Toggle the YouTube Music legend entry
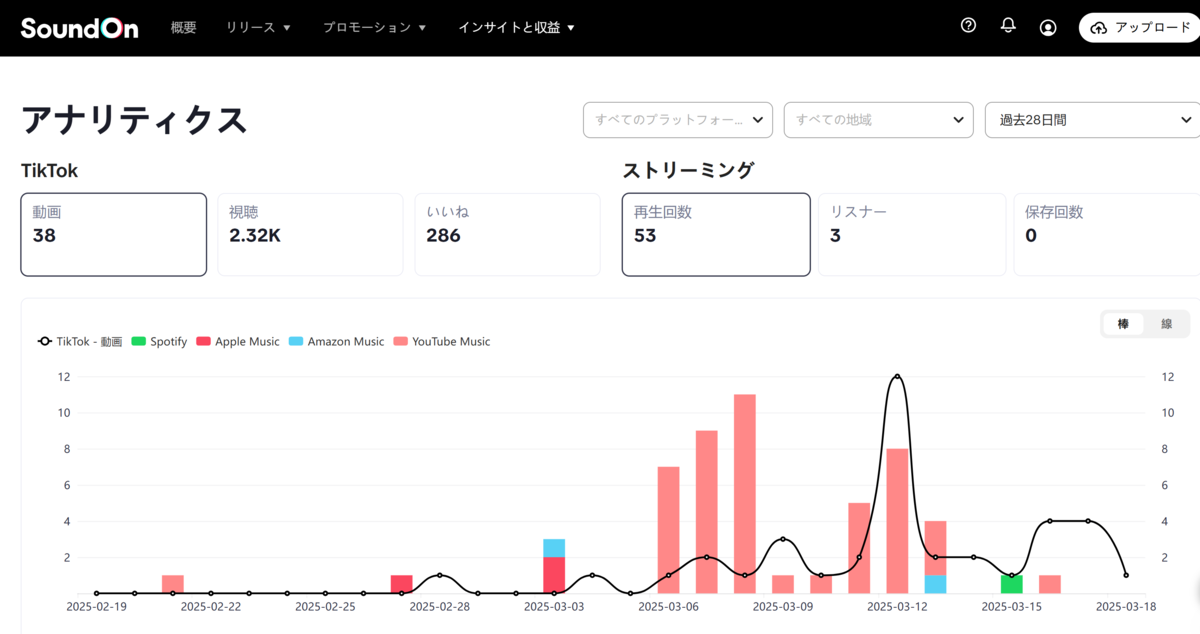1200x634 pixels. point(442,342)
